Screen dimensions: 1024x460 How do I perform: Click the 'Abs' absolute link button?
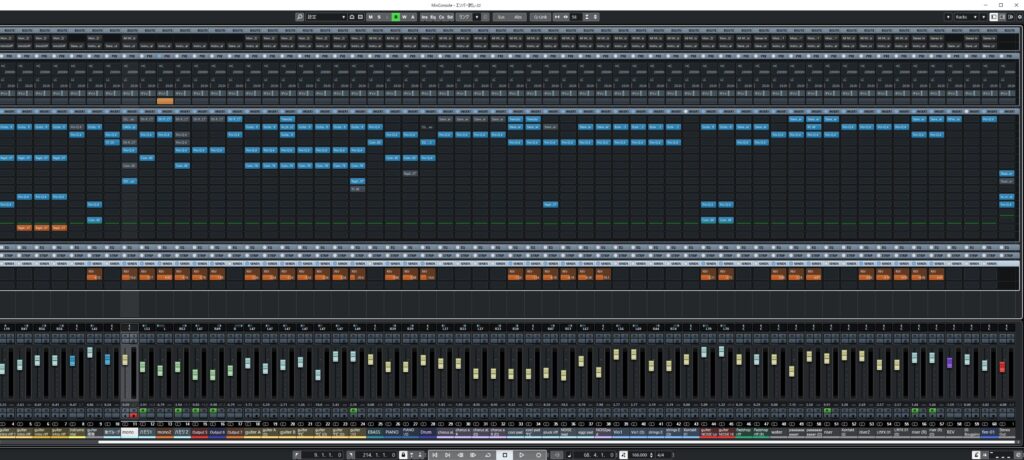click(517, 17)
